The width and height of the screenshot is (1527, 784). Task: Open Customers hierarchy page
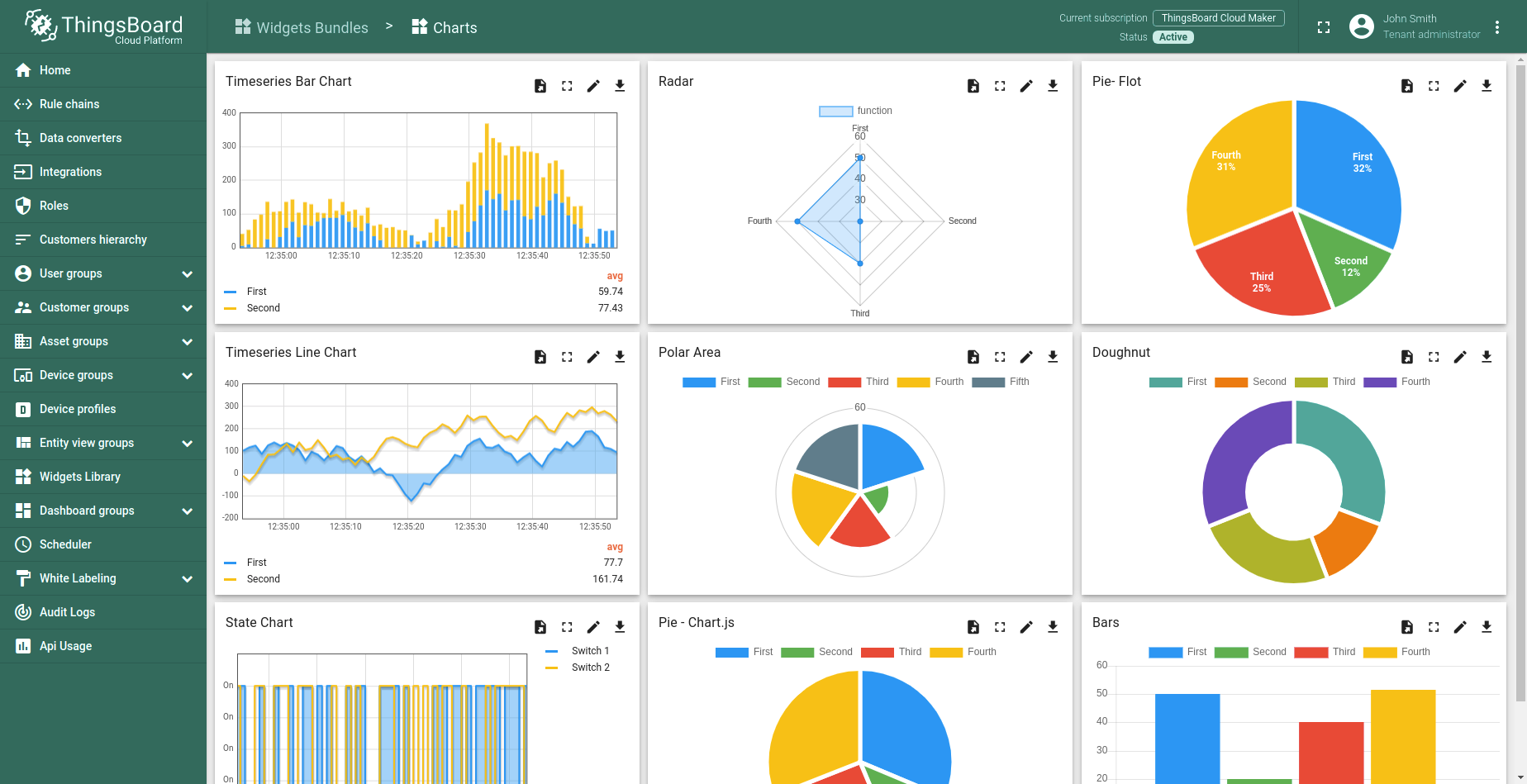pos(103,240)
